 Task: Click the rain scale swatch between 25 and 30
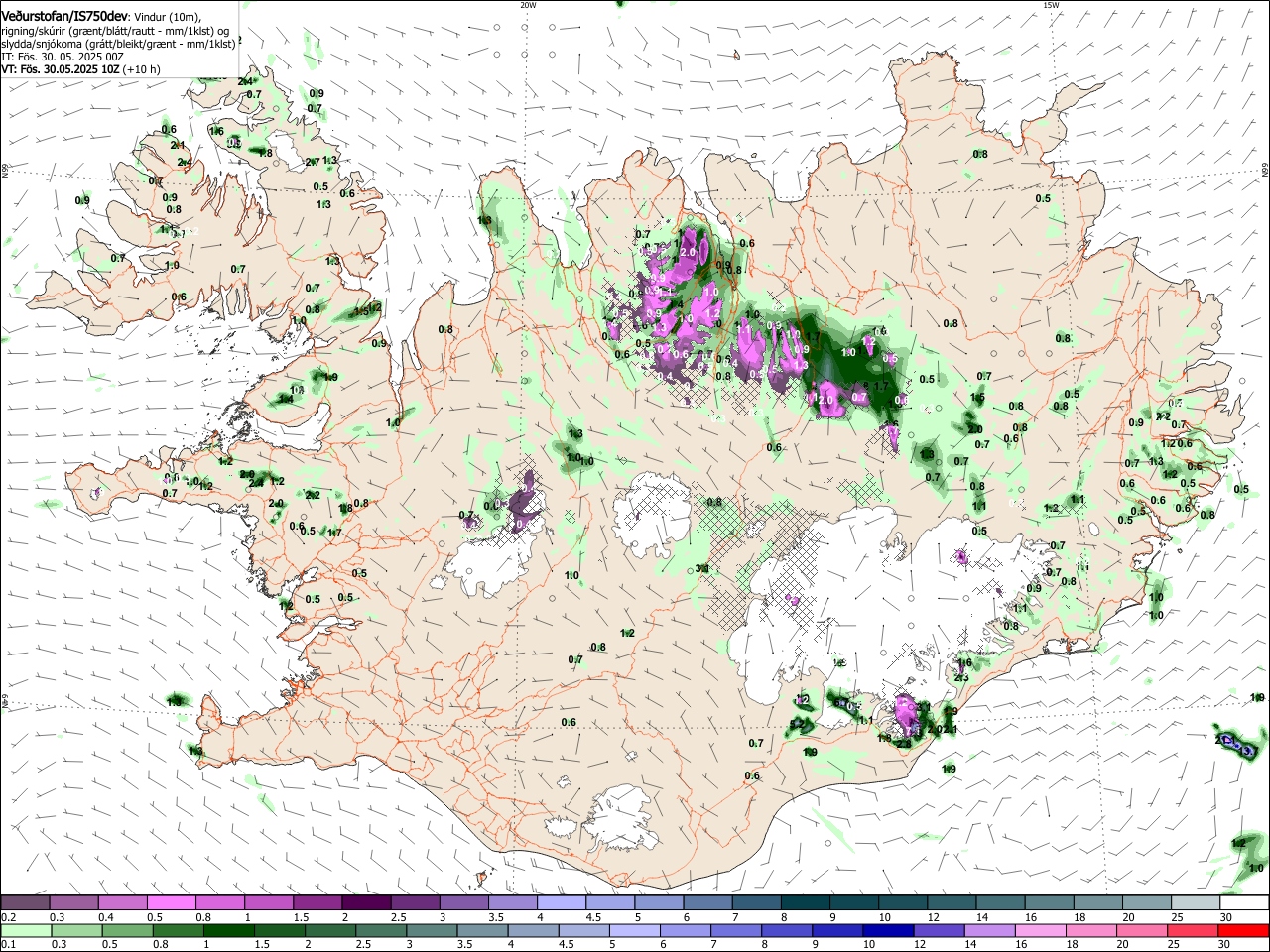click(1193, 931)
